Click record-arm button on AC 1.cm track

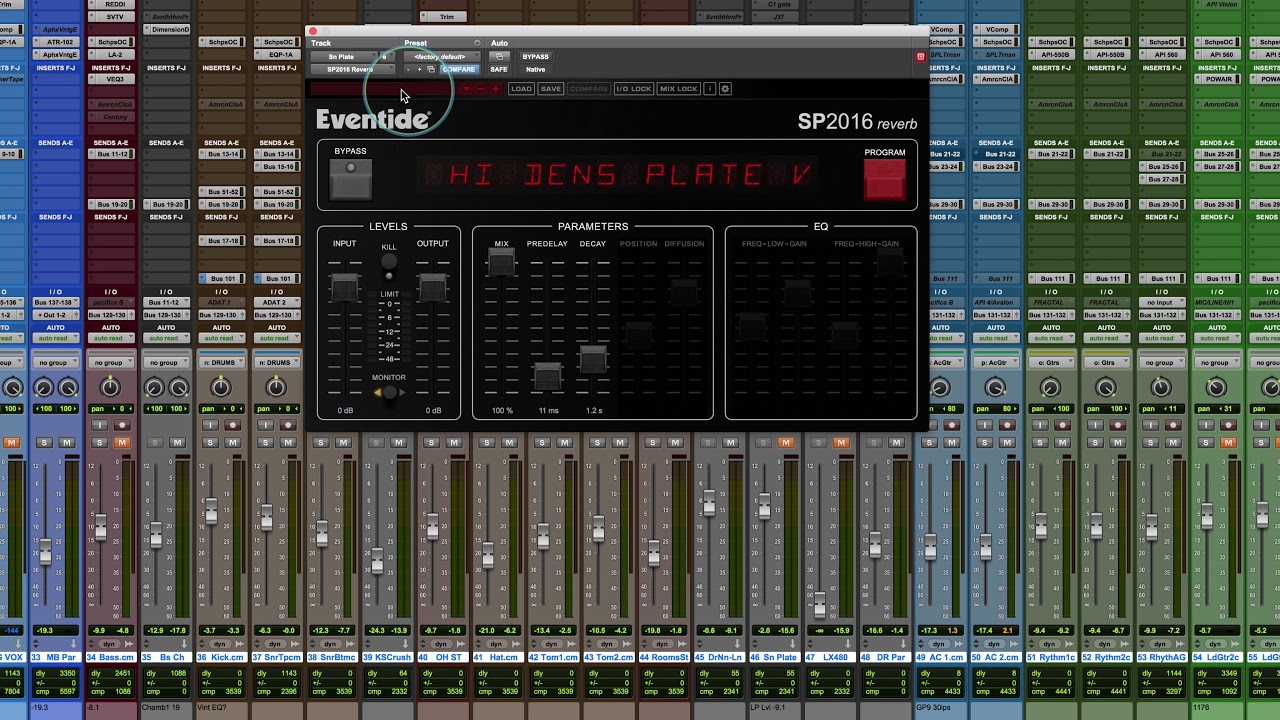coord(952,425)
